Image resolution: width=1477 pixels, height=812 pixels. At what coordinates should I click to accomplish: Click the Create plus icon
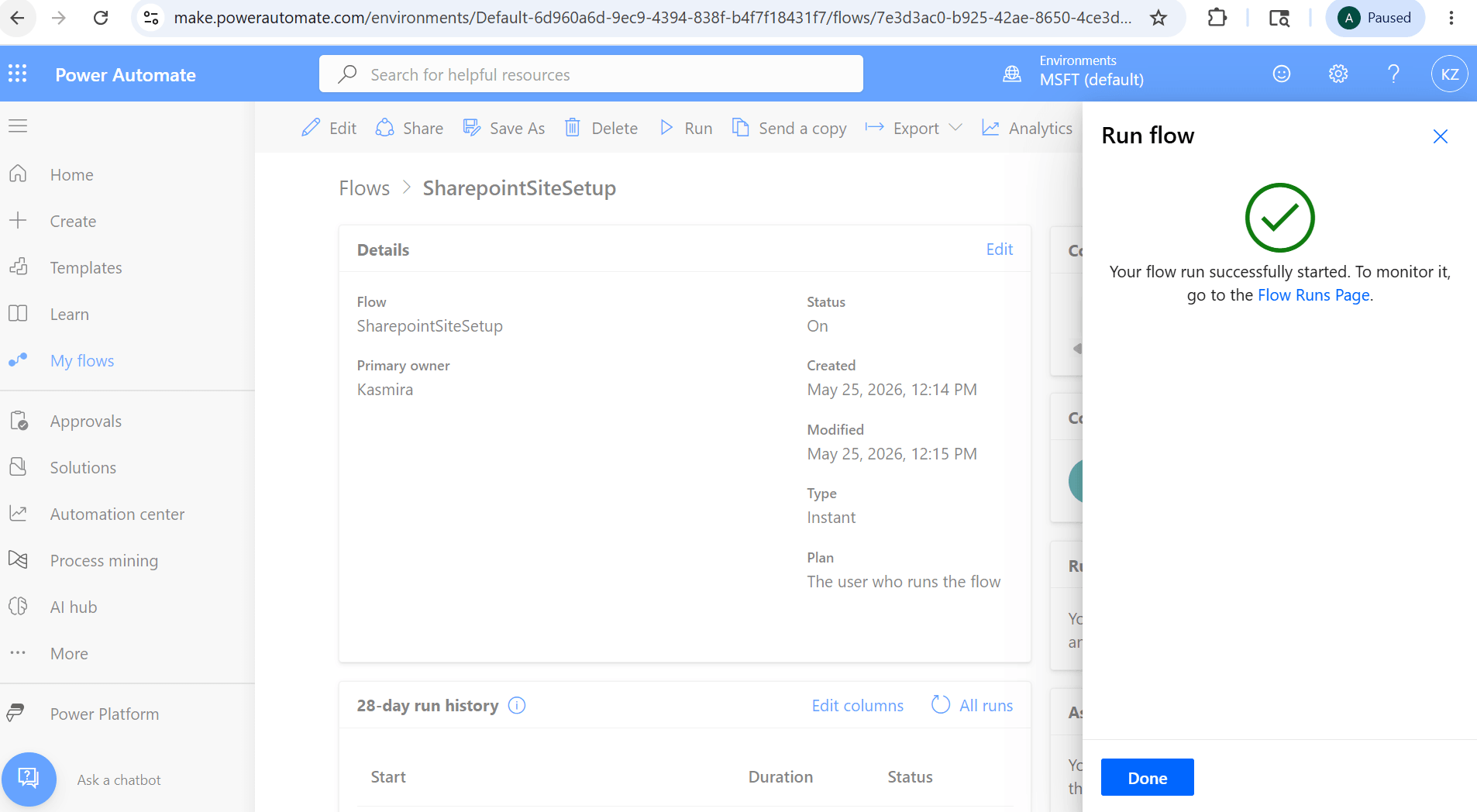[x=18, y=220]
